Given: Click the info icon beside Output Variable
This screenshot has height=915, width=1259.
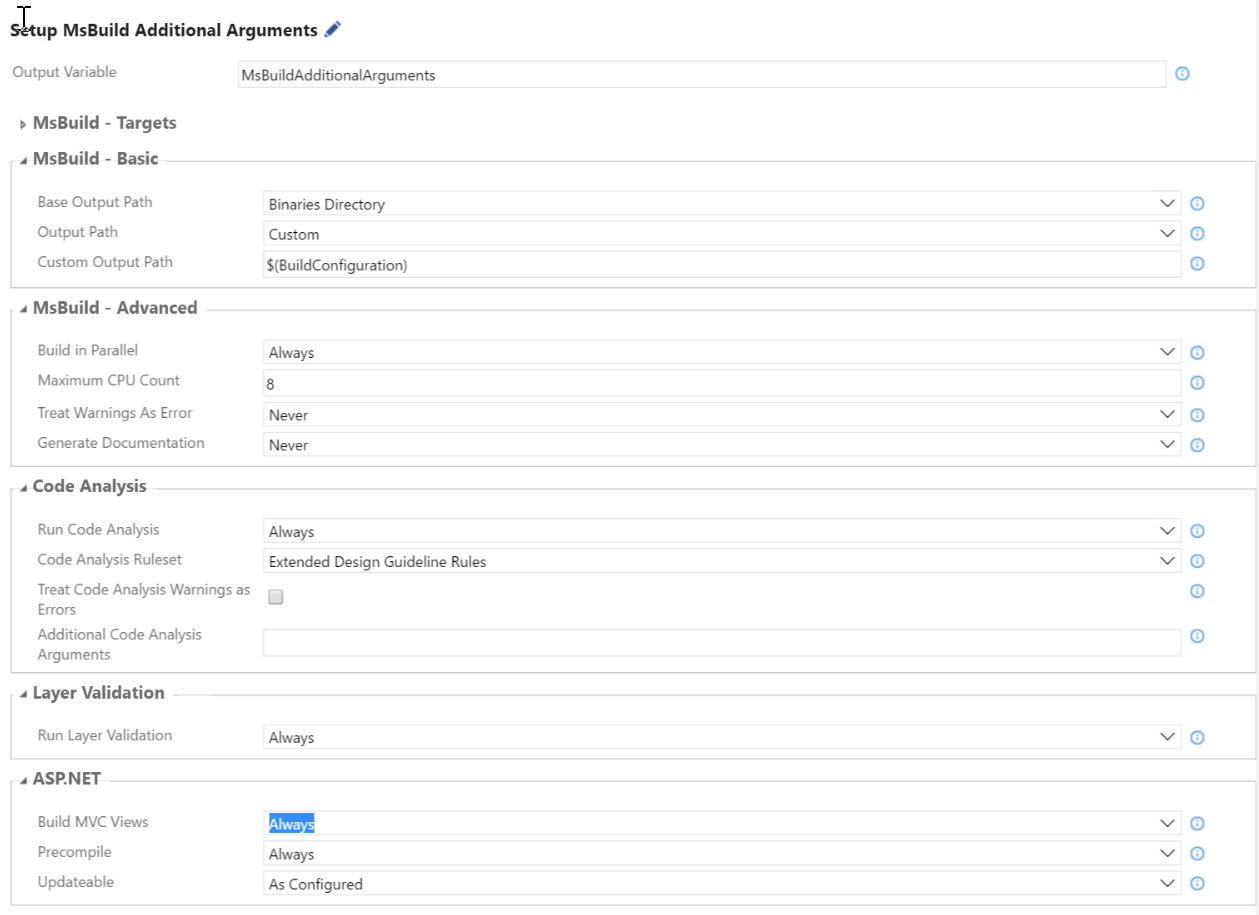Looking at the screenshot, I should [1183, 73].
